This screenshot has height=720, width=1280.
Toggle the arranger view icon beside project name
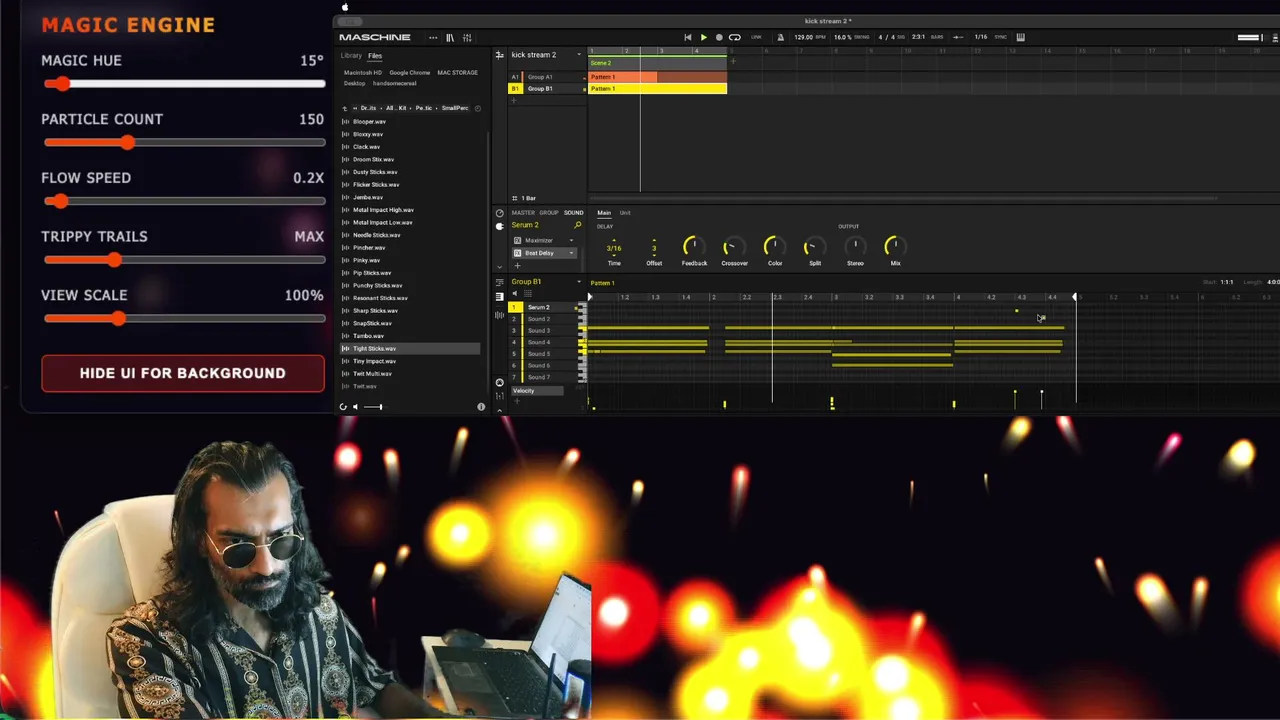(x=499, y=55)
